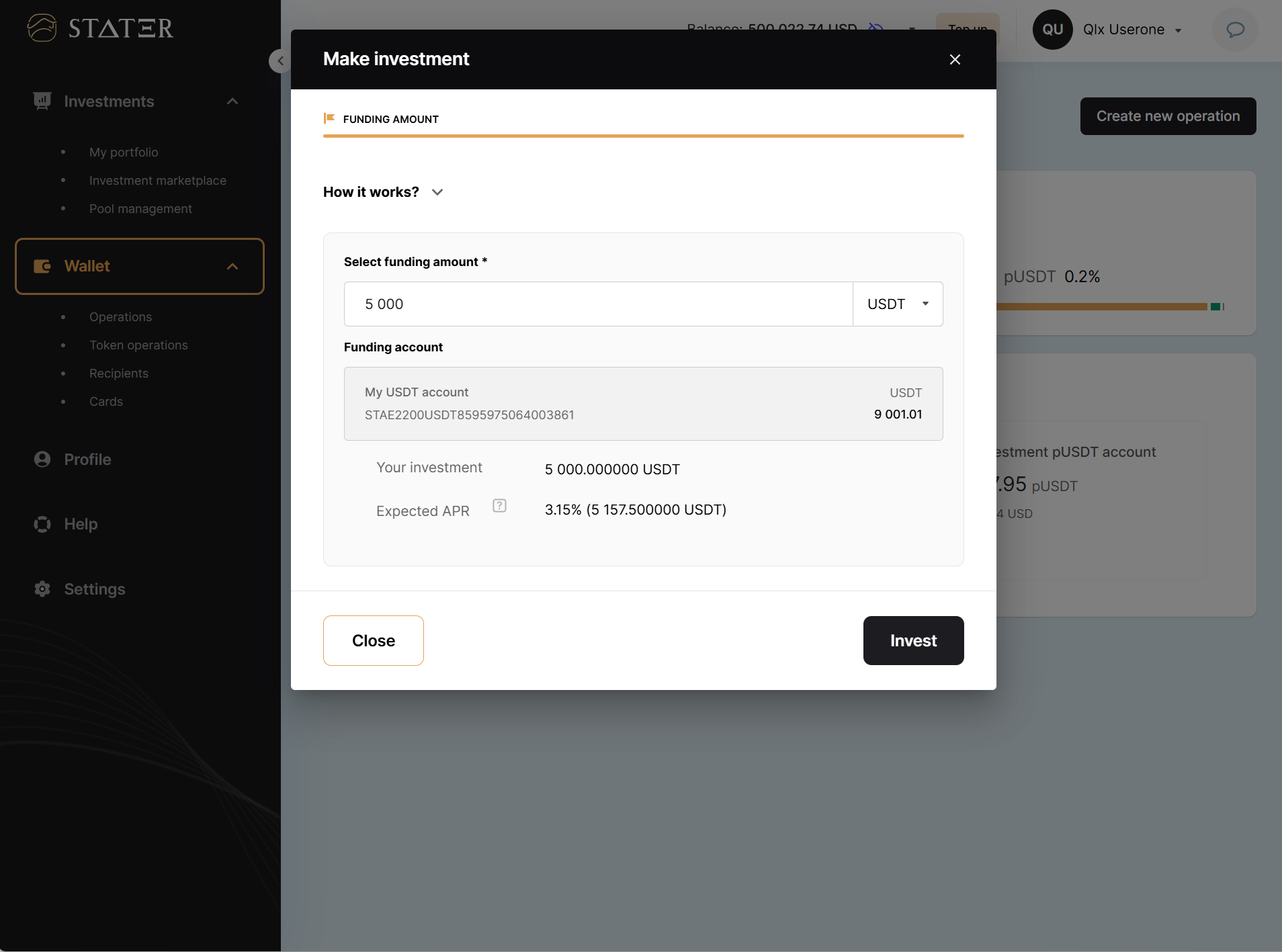Select the Funding Amount step tab
Viewport: 1282px width, 952px height.
pyautogui.click(x=390, y=120)
